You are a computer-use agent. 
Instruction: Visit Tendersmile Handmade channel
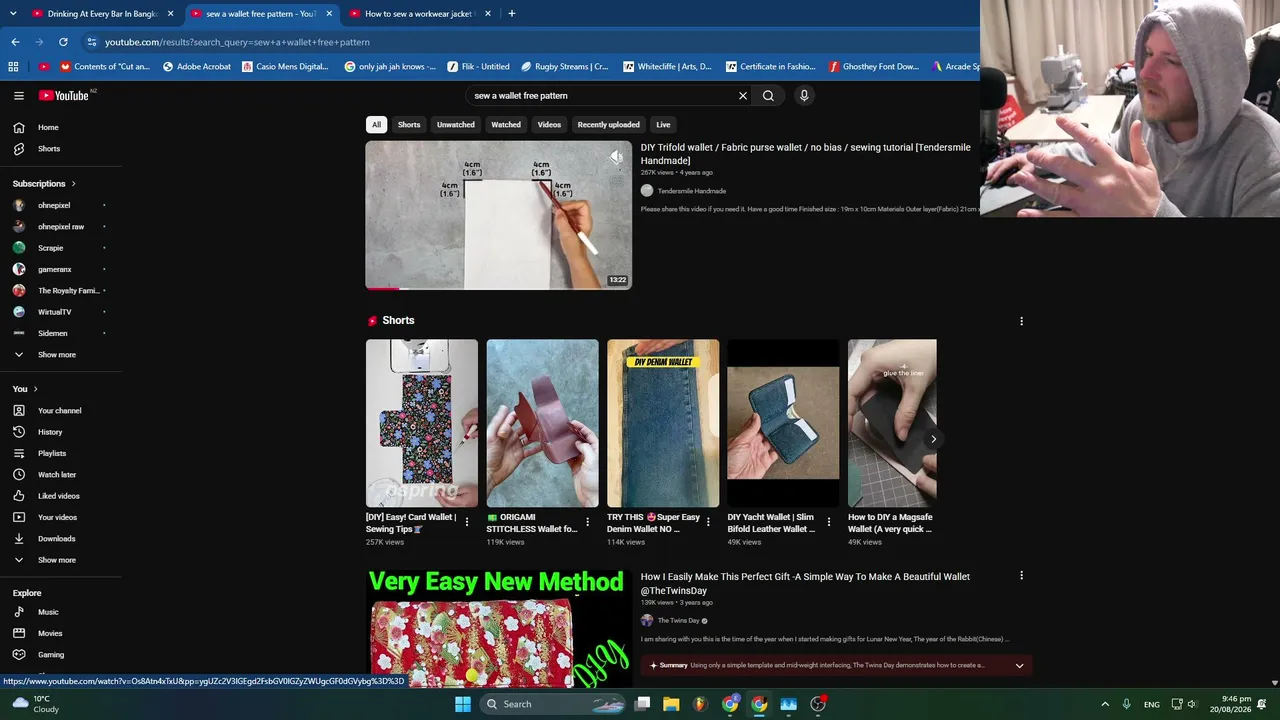point(691,191)
